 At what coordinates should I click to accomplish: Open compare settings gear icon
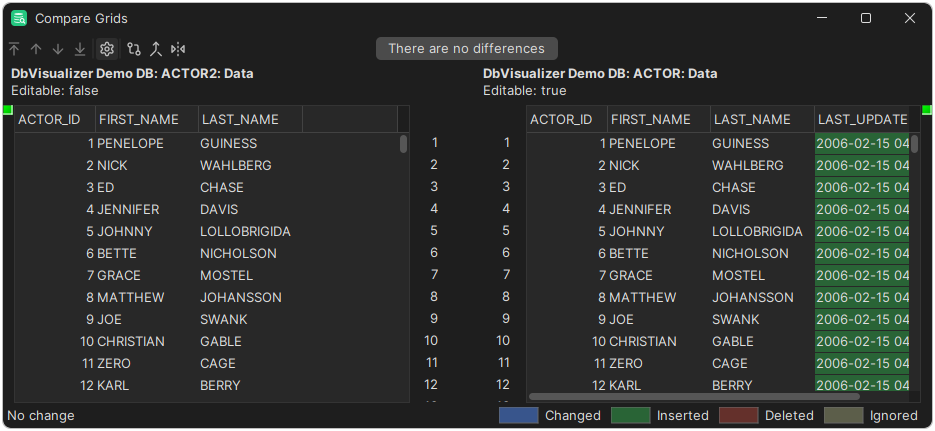tap(107, 49)
